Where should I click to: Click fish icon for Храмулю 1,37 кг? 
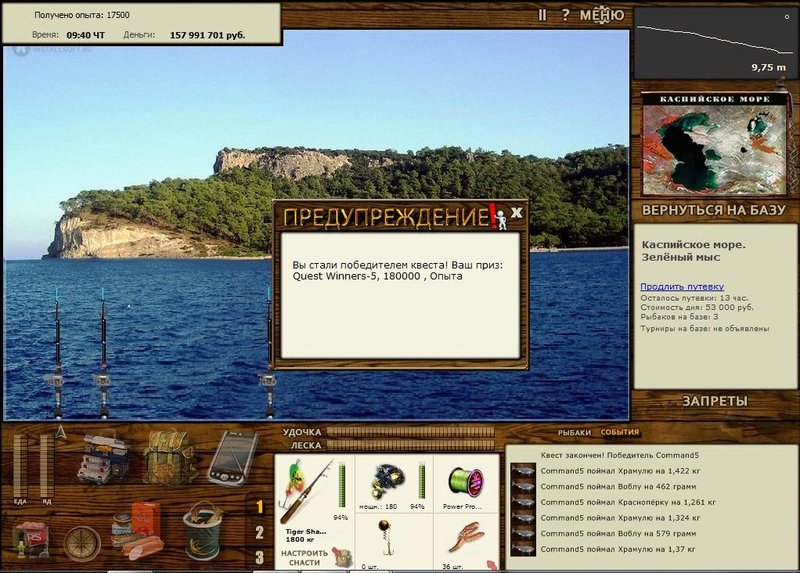523,550
